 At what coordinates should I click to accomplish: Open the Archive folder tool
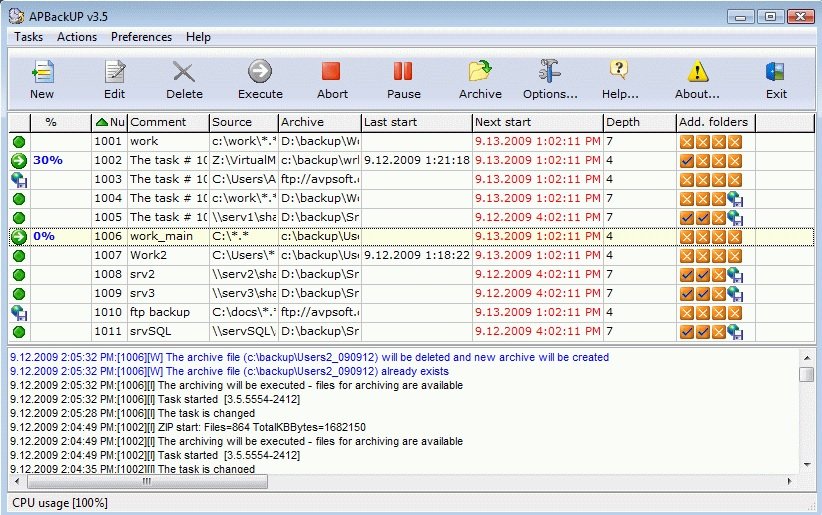click(480, 80)
